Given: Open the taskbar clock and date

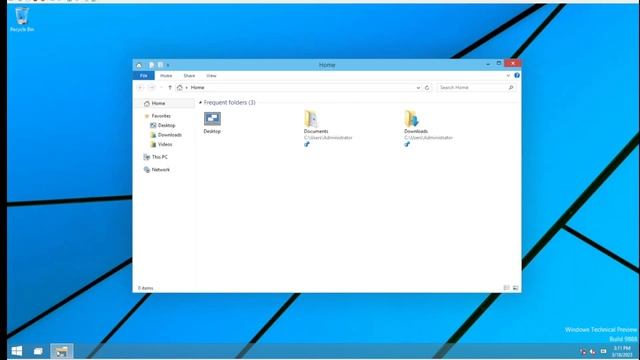Looking at the screenshot, I should 622,351.
